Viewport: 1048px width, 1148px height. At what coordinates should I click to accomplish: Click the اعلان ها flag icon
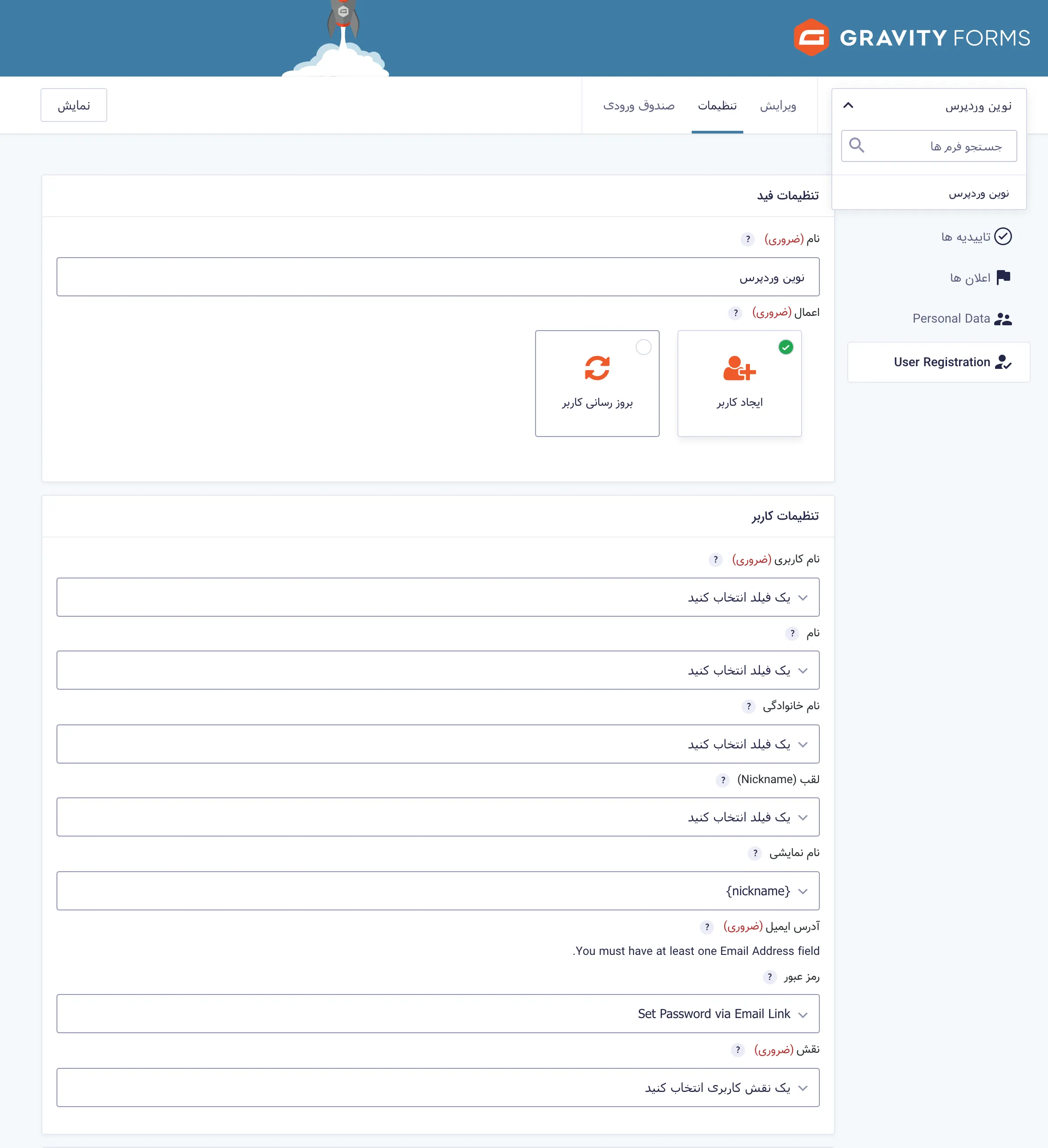(x=1004, y=277)
